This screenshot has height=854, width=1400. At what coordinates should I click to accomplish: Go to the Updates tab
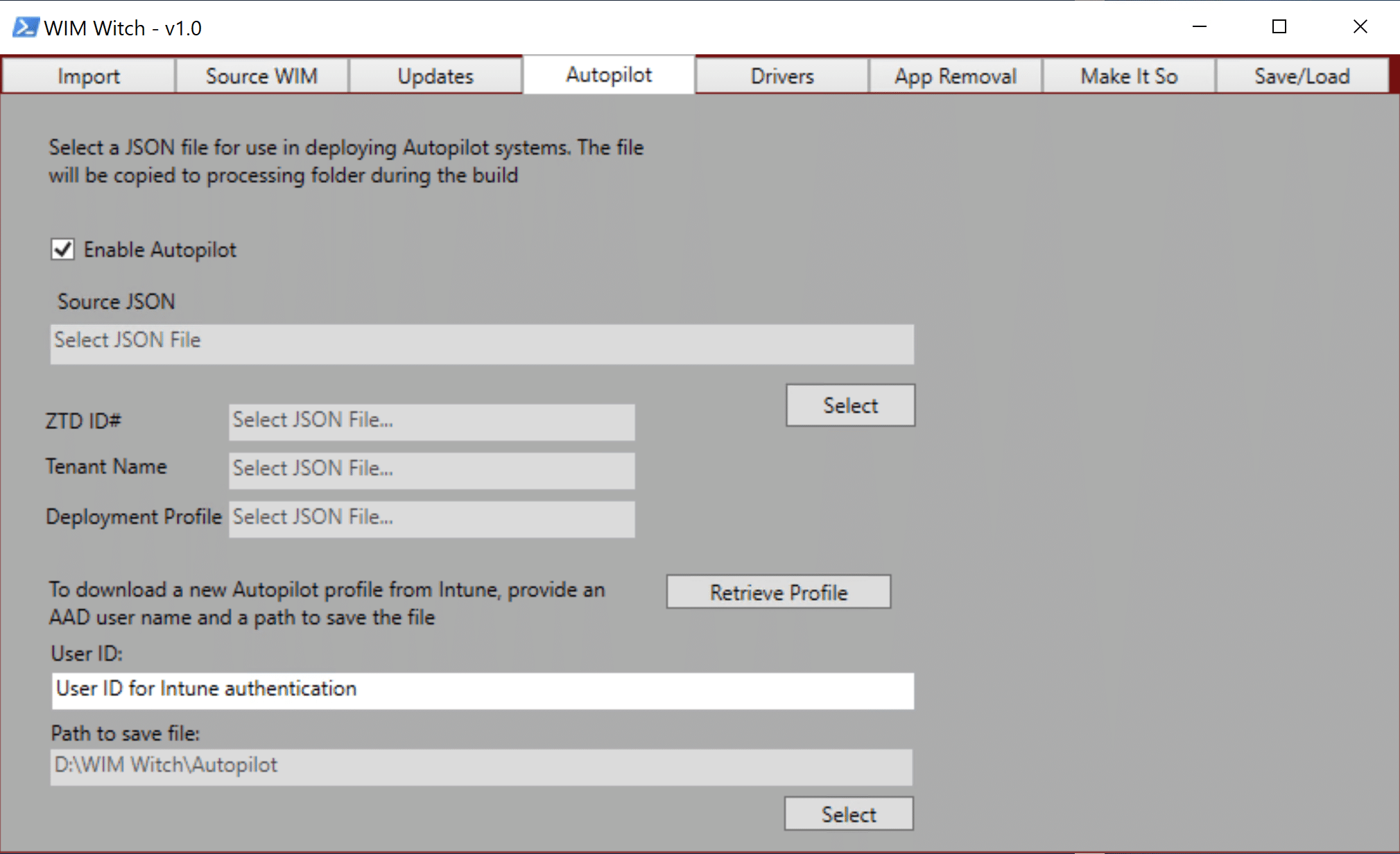[x=435, y=76]
